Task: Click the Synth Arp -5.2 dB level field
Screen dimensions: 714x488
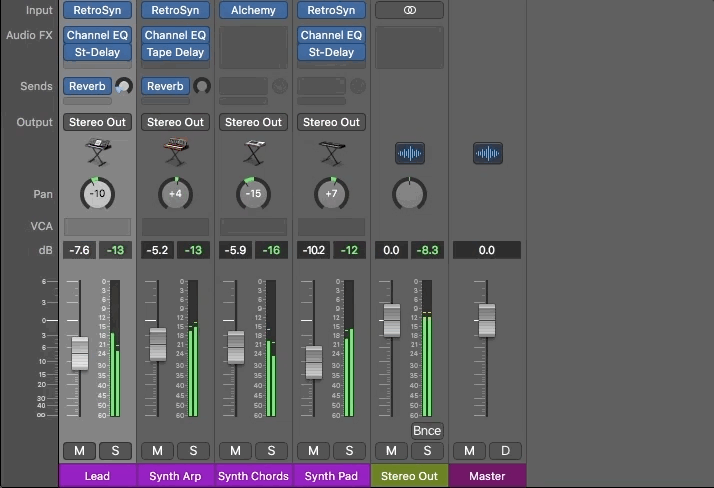Action: [x=157, y=250]
